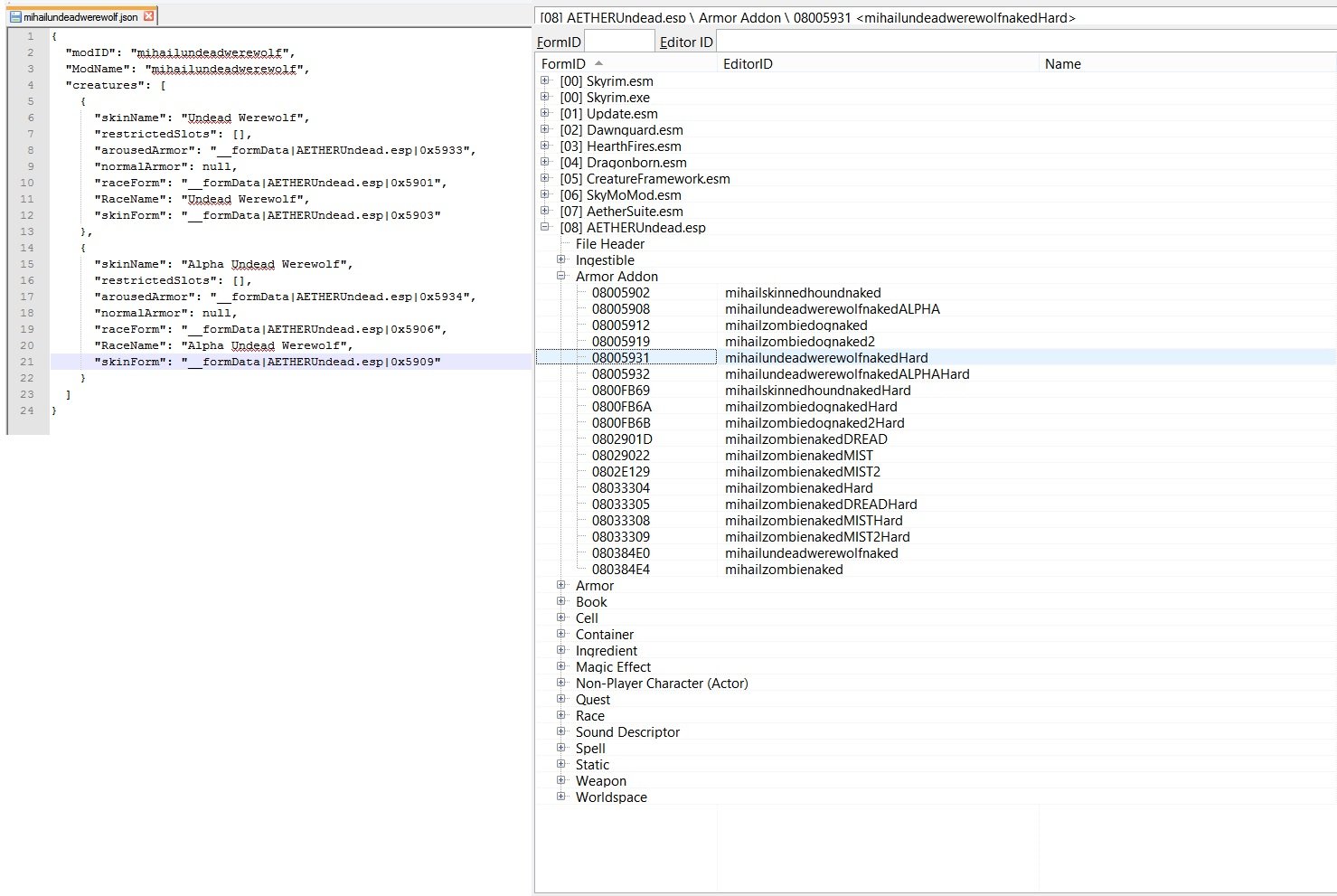1337x896 pixels.
Task: Close the mihailundeadwerewolf.json tab
Action: [x=149, y=16]
